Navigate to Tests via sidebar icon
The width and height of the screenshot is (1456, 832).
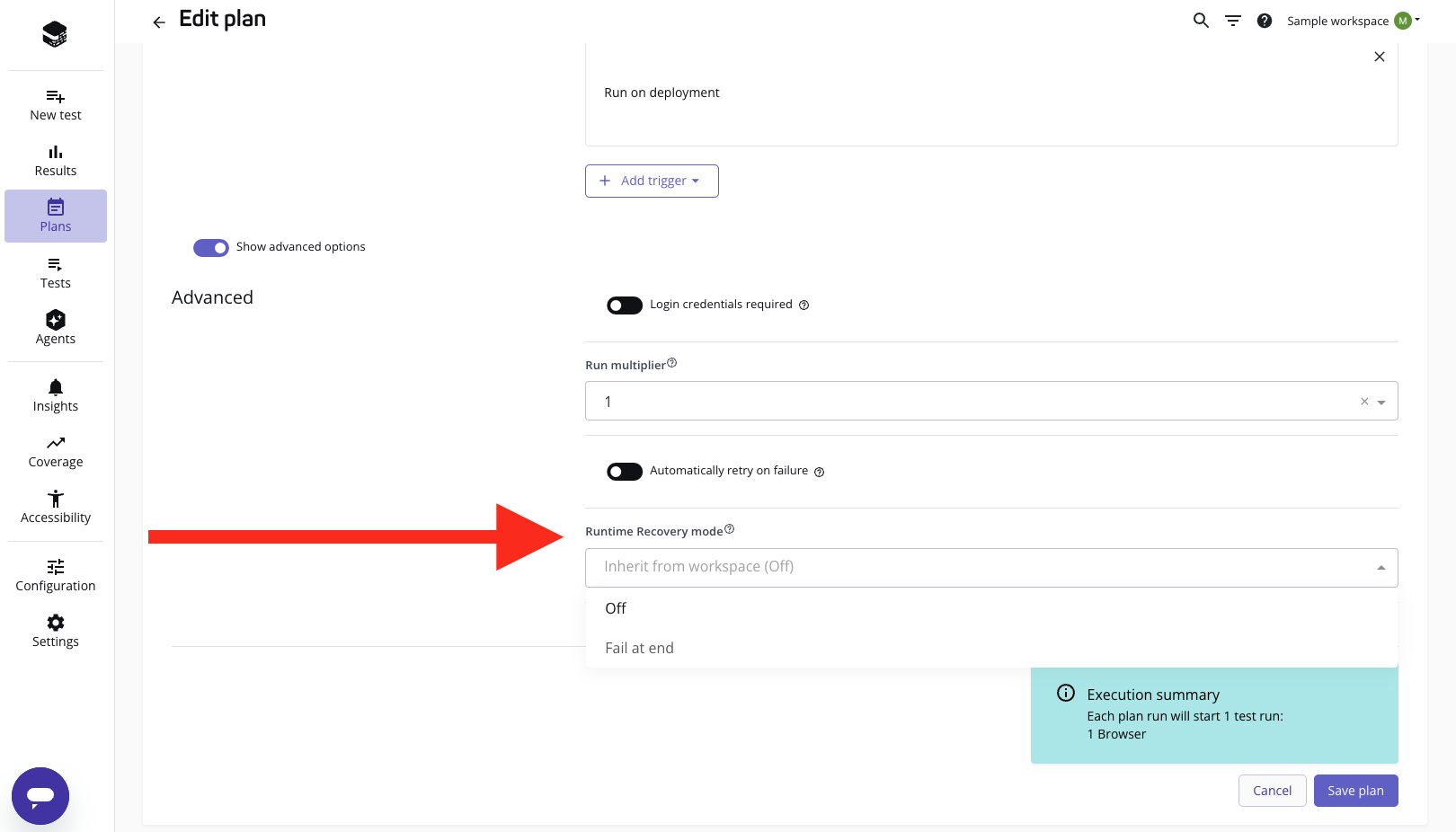55,271
